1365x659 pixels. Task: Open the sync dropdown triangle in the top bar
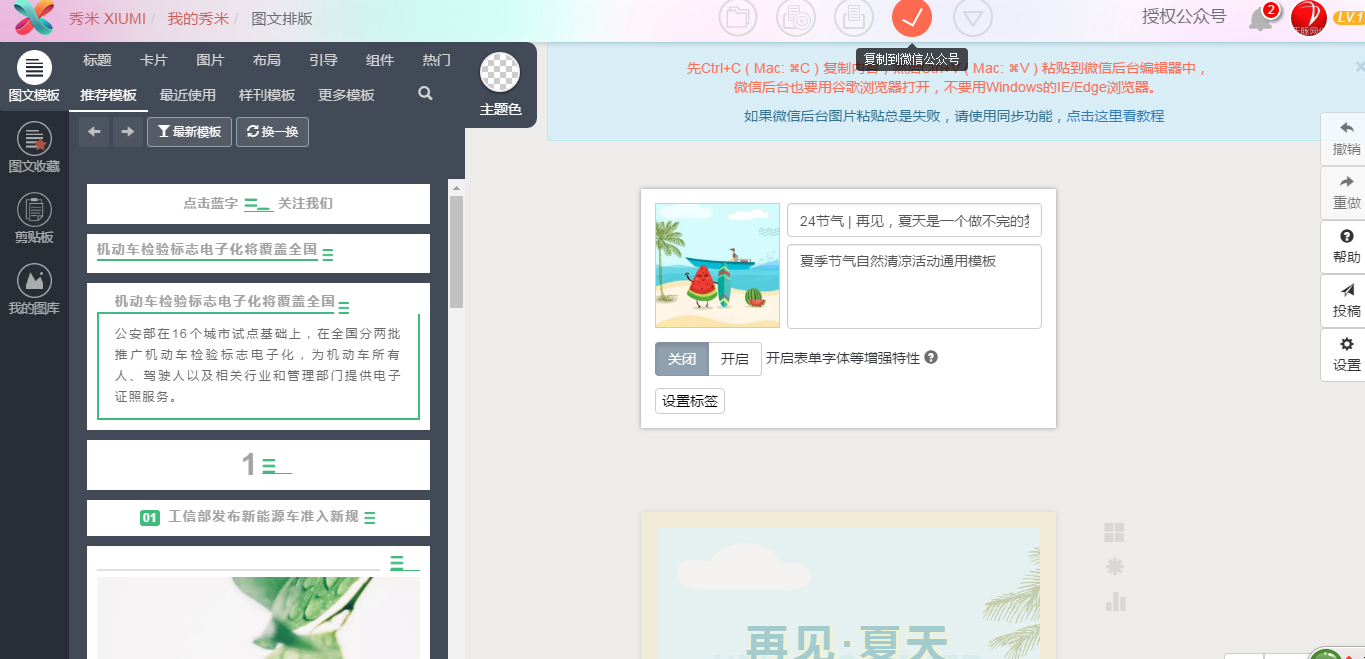(x=971, y=17)
